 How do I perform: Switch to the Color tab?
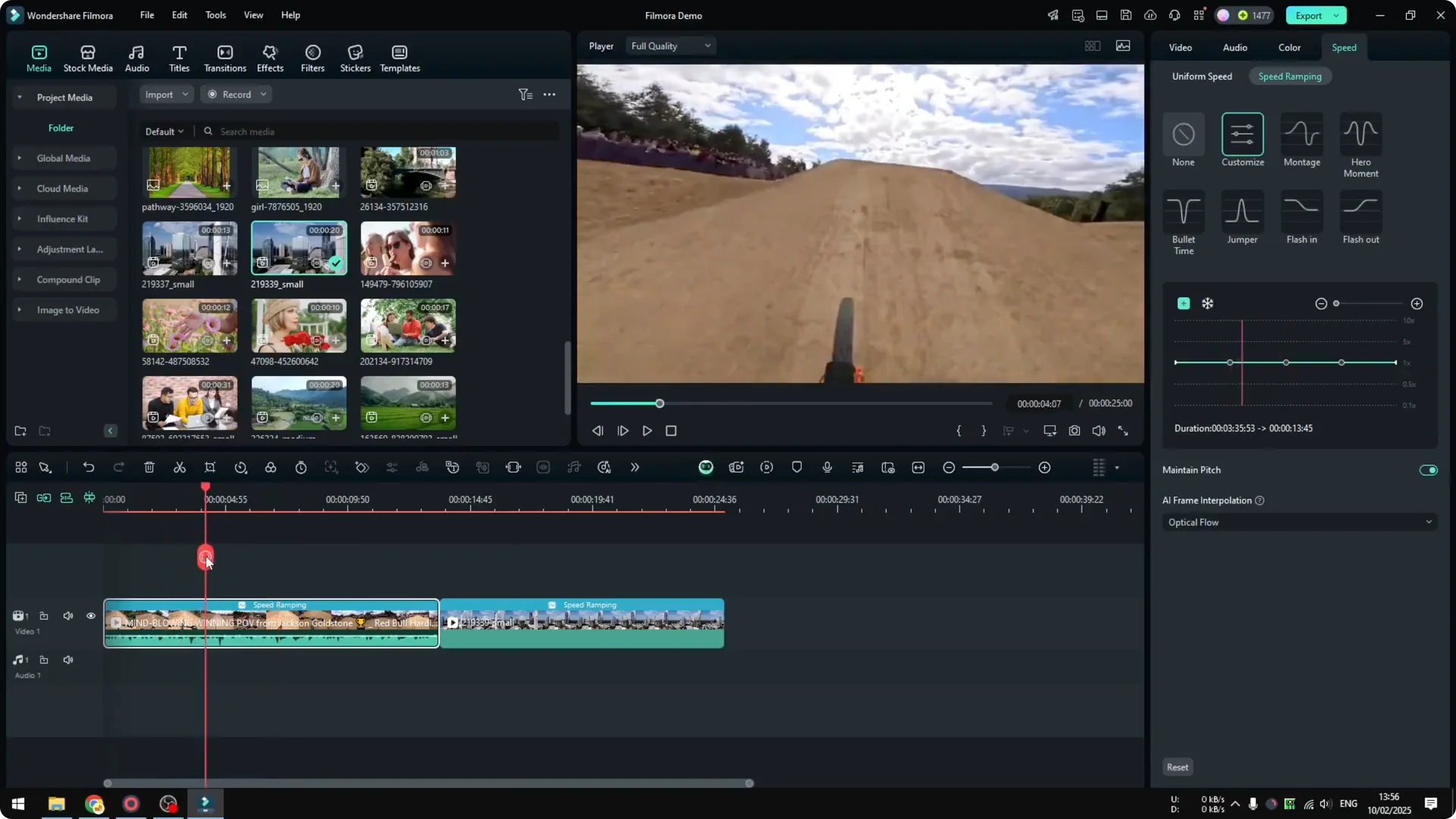coord(1288,47)
